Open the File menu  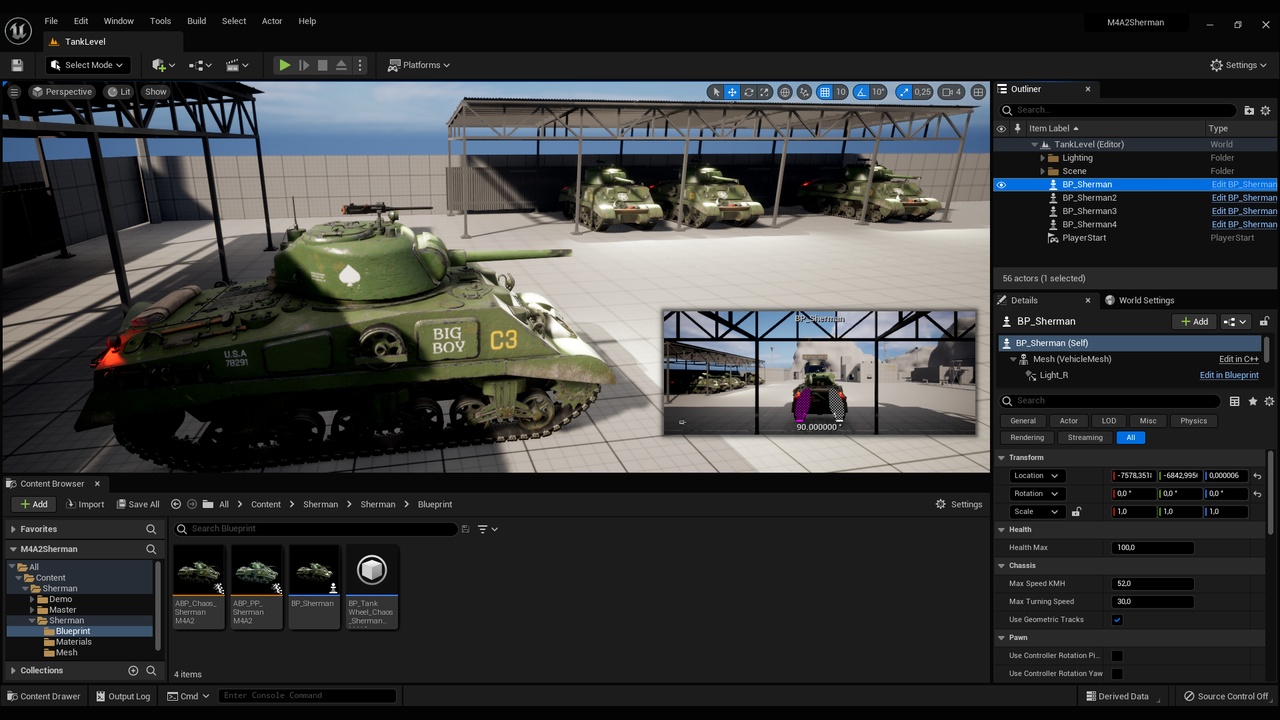[51, 21]
